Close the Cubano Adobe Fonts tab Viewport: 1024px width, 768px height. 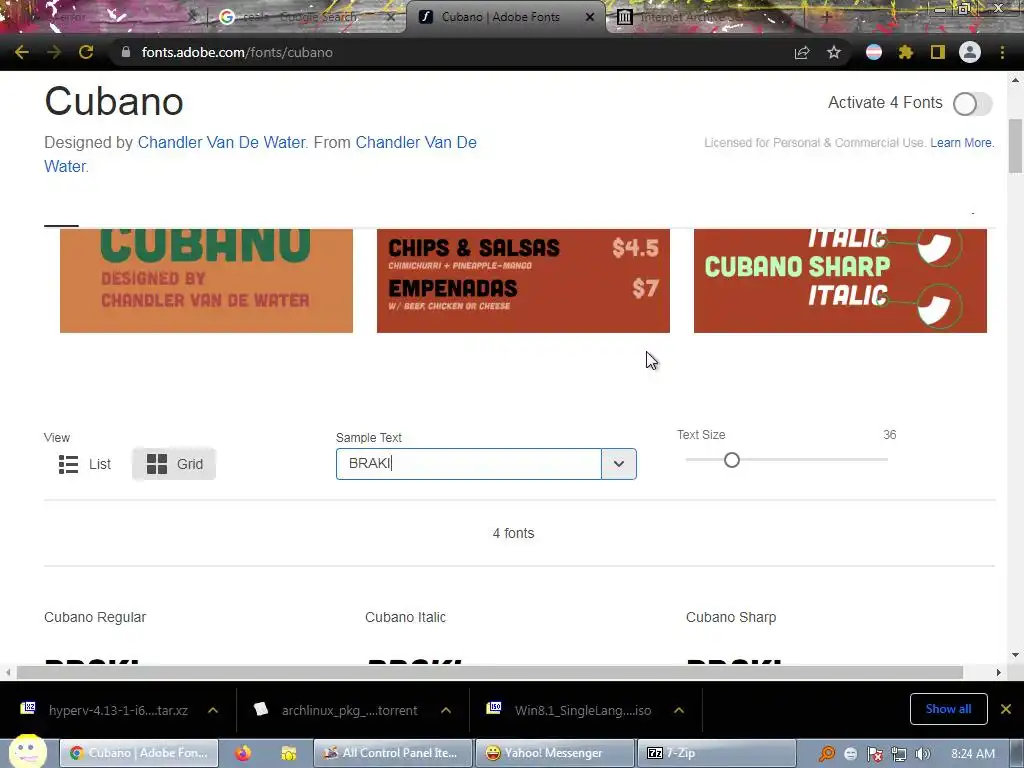(x=590, y=17)
